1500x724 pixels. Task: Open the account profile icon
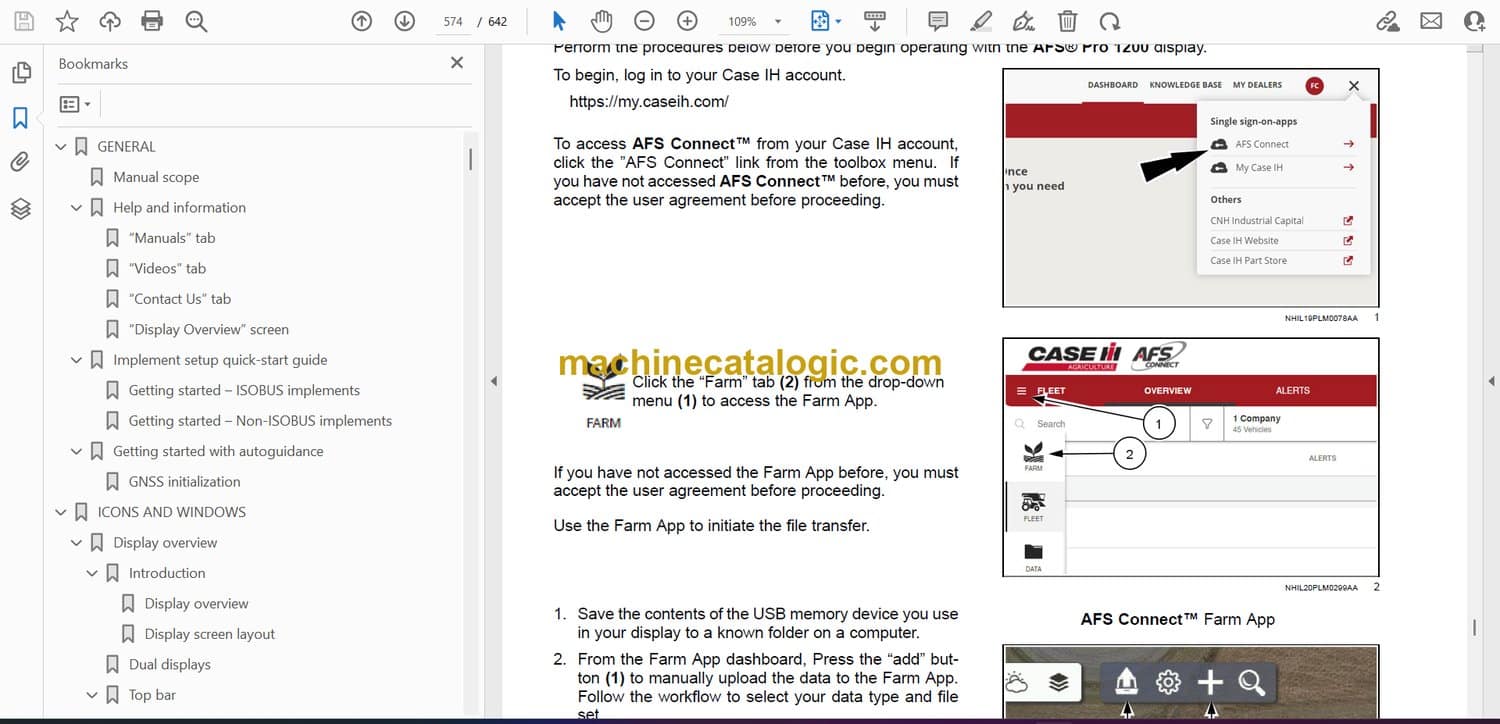(1474, 21)
